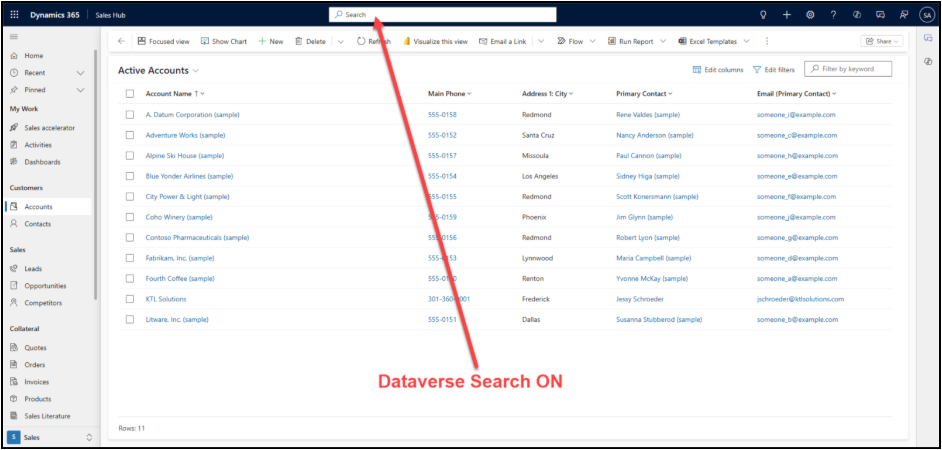This screenshot has width=942, height=450.
Task: Click the lightbulb assistant icon in header
Action: point(764,15)
